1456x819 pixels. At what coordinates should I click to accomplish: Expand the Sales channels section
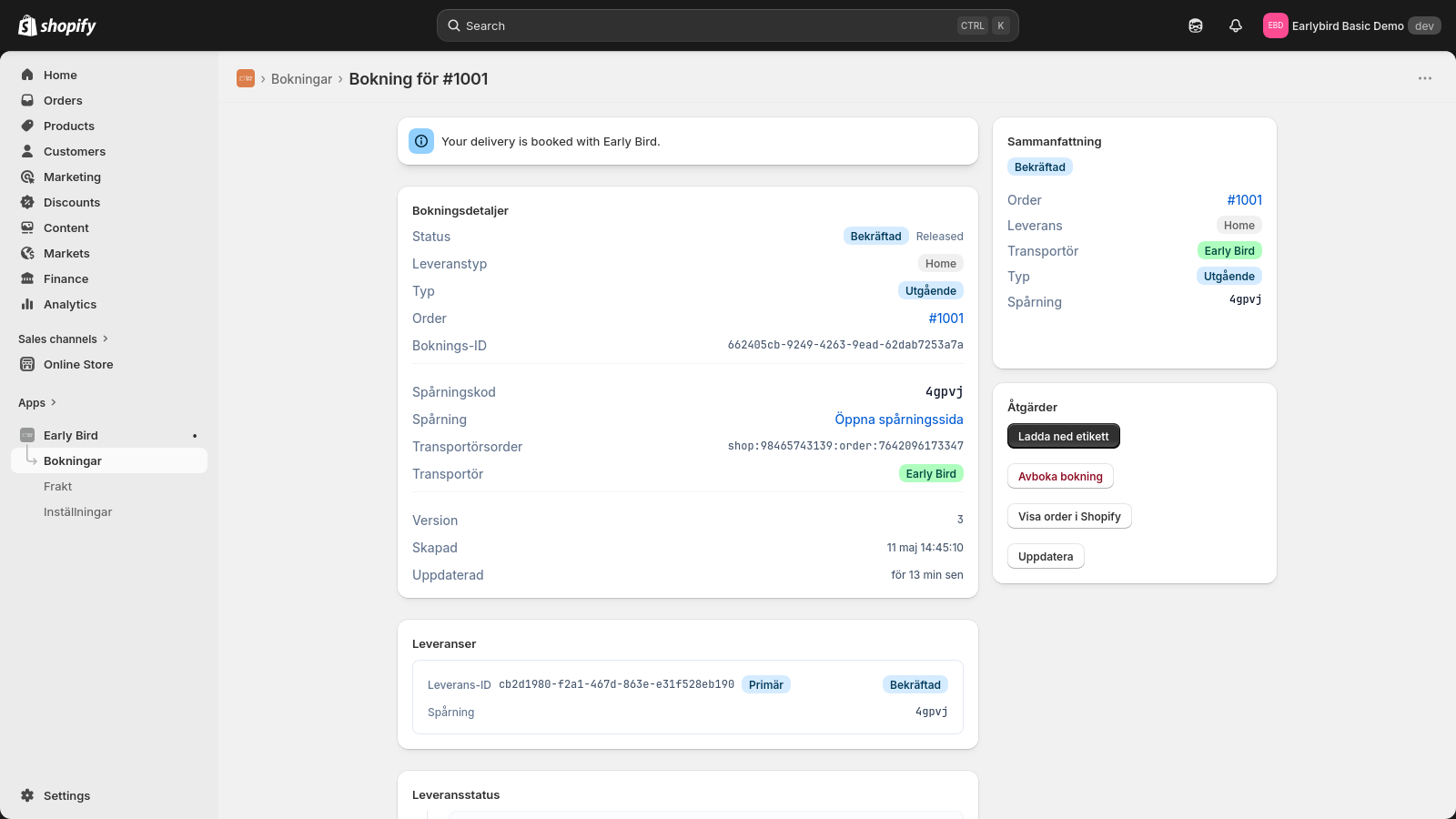point(63,339)
